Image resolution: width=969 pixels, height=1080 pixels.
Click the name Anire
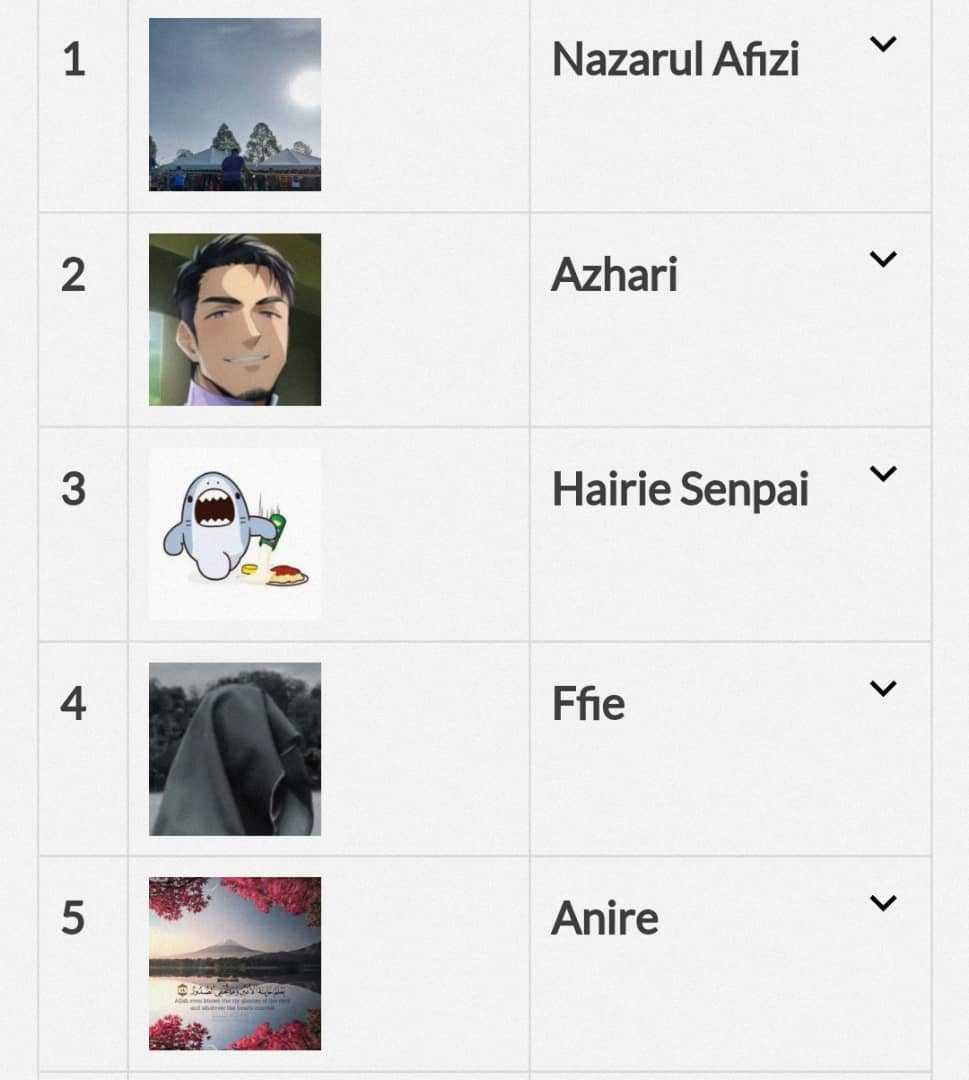tap(605, 919)
